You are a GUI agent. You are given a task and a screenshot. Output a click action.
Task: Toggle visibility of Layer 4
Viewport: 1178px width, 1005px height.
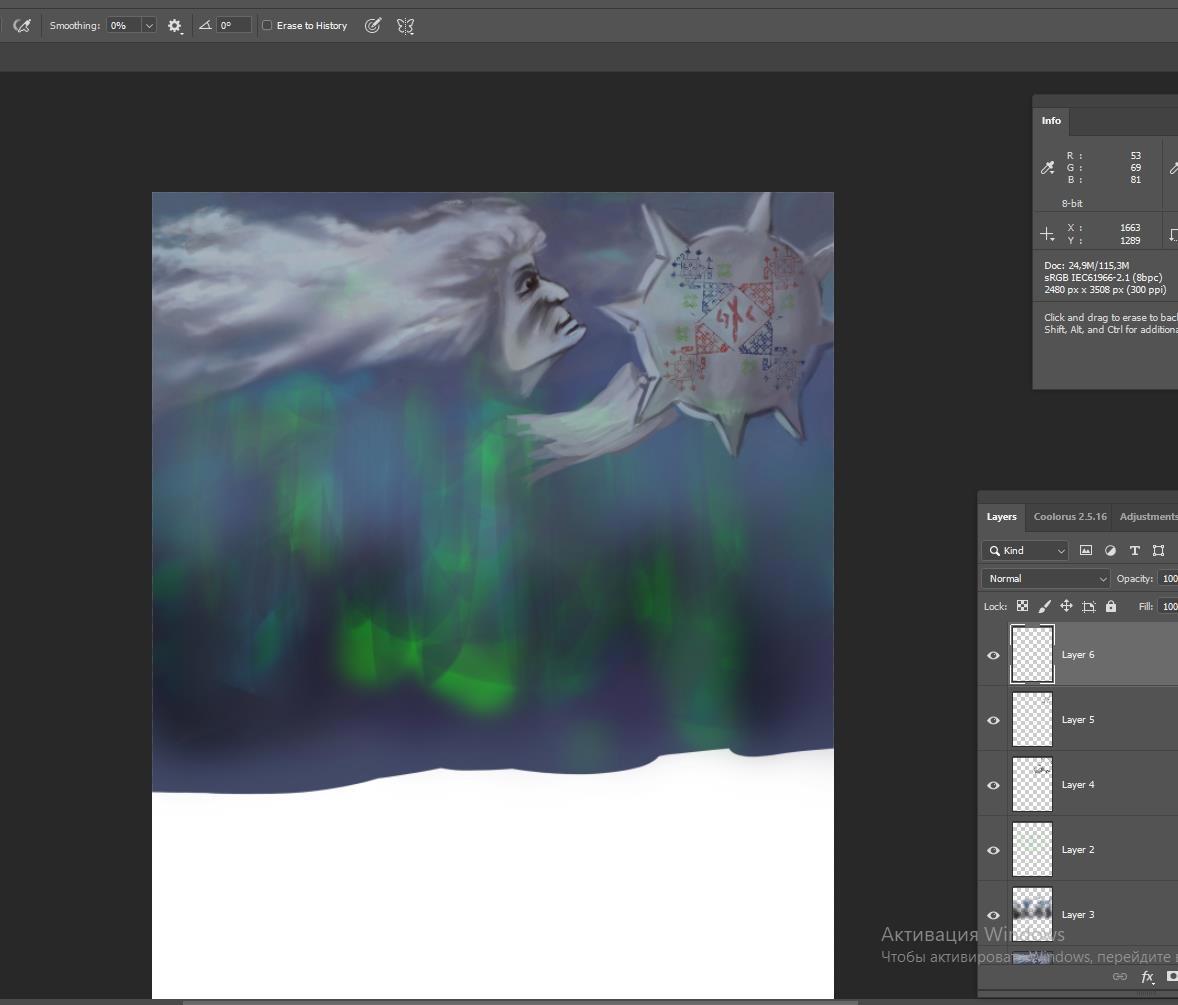[x=993, y=785]
